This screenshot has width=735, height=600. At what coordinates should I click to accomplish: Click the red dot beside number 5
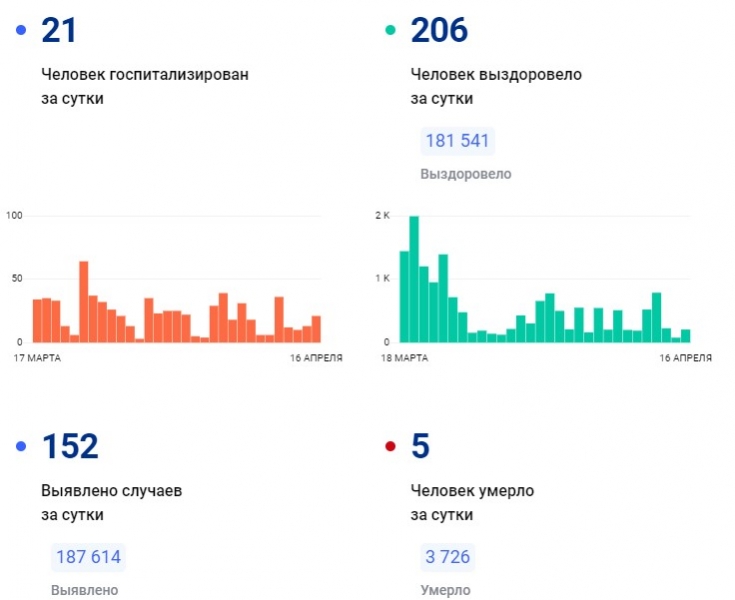[391, 446]
